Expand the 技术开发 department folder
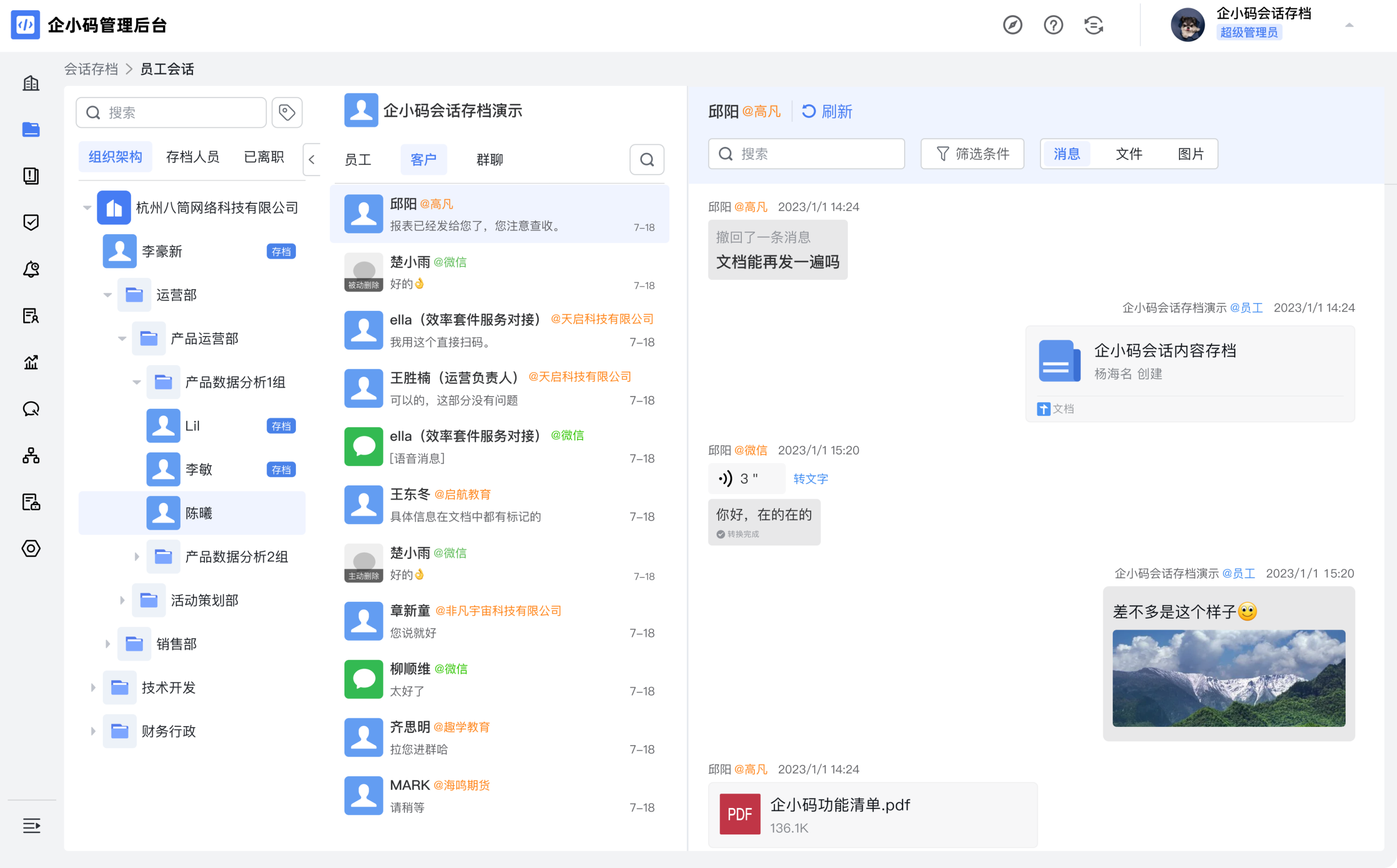The height and width of the screenshot is (868, 1397). point(93,688)
